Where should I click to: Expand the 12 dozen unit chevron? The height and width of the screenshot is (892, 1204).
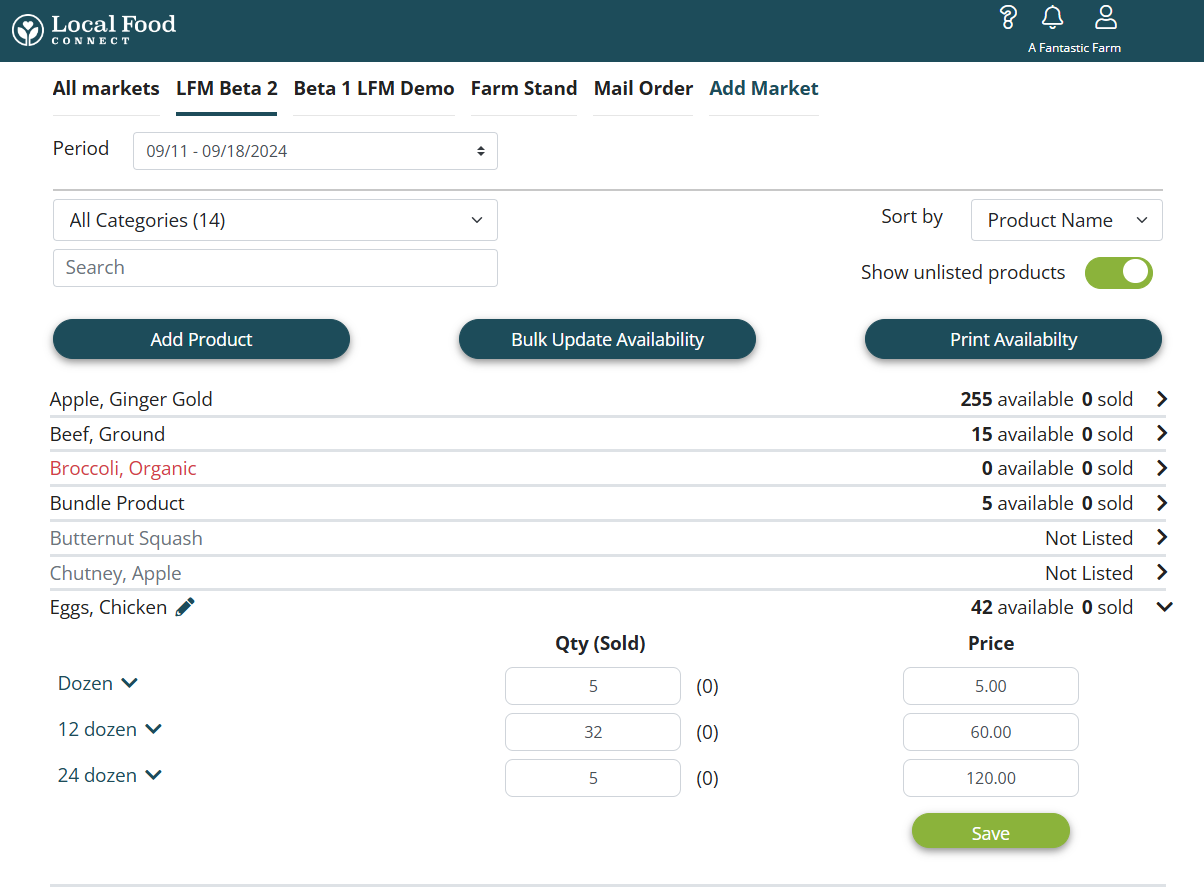[x=153, y=730]
